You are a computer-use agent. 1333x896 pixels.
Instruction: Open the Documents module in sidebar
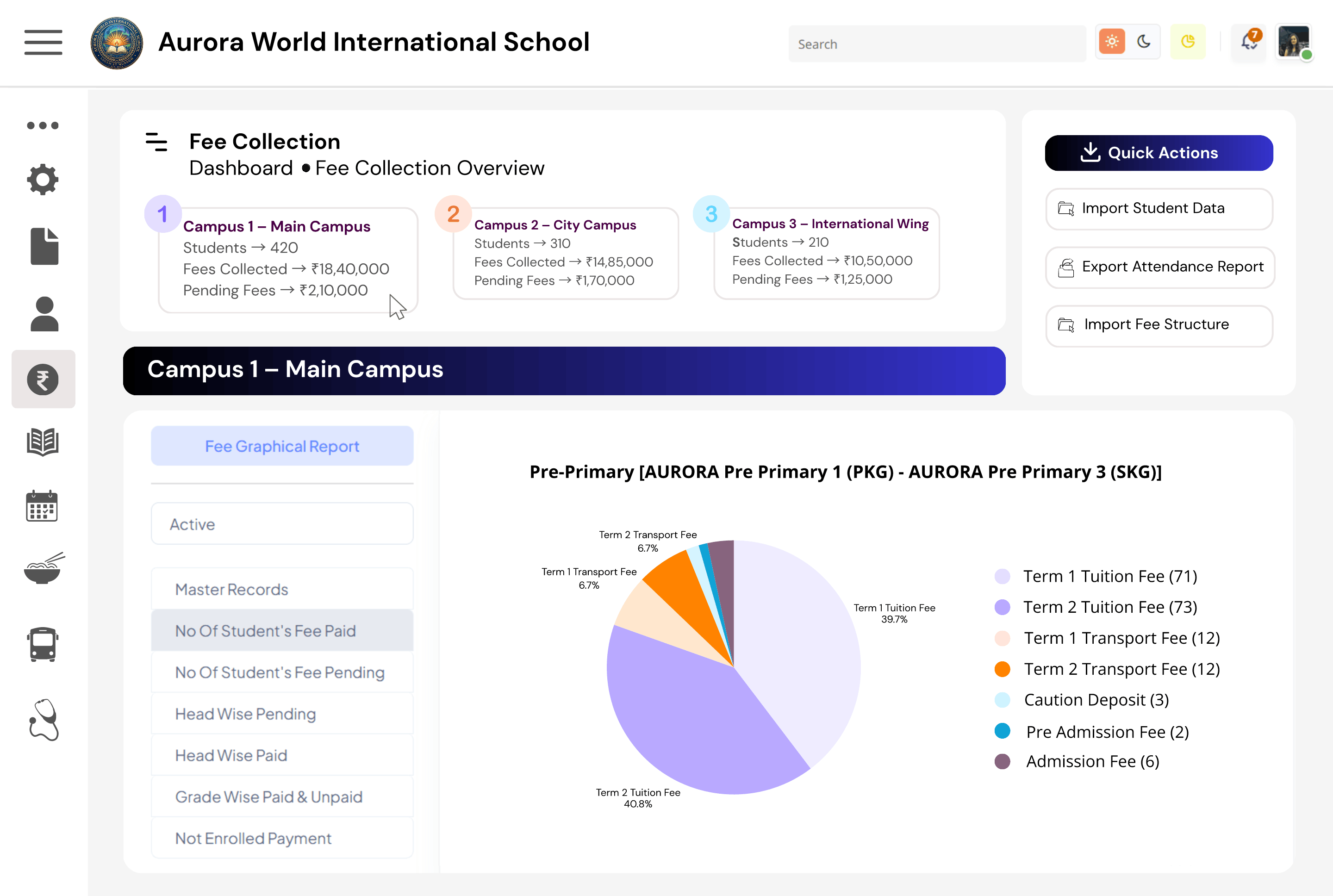click(x=43, y=246)
